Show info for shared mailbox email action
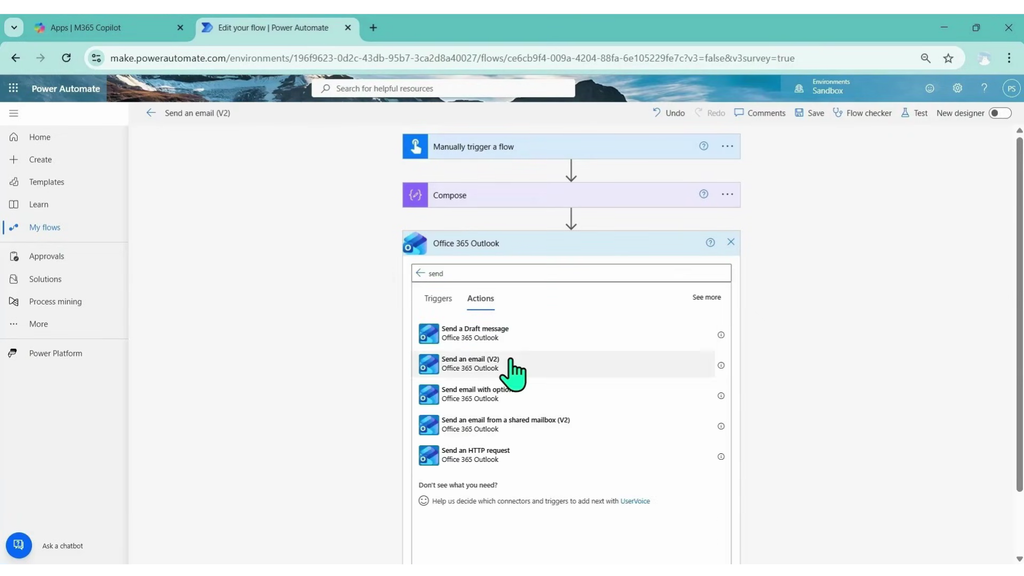This screenshot has width=1024, height=576. tap(721, 426)
